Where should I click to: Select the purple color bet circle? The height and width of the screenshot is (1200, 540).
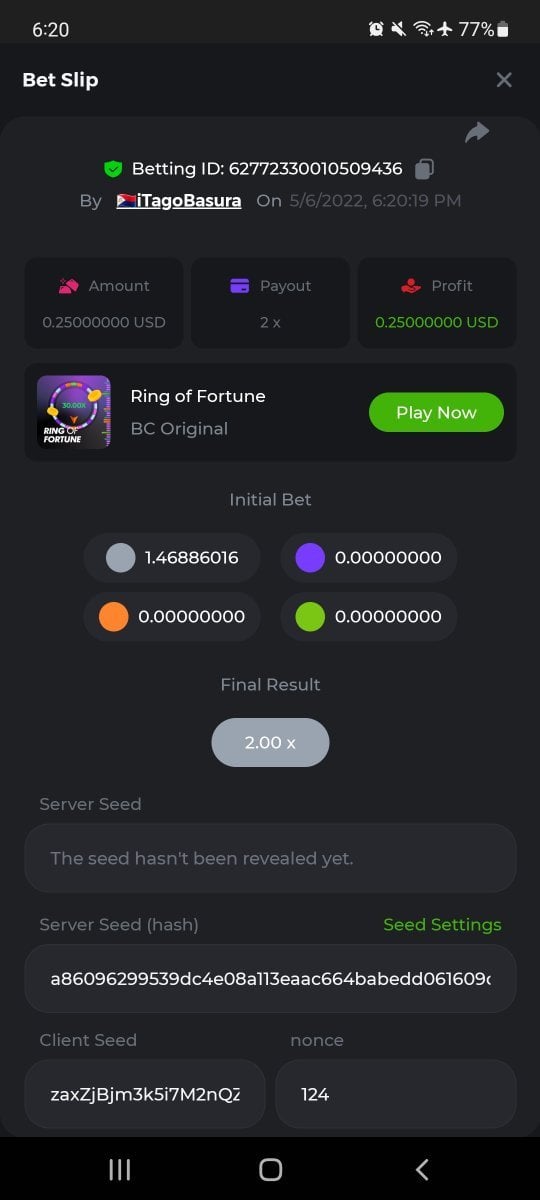310,558
